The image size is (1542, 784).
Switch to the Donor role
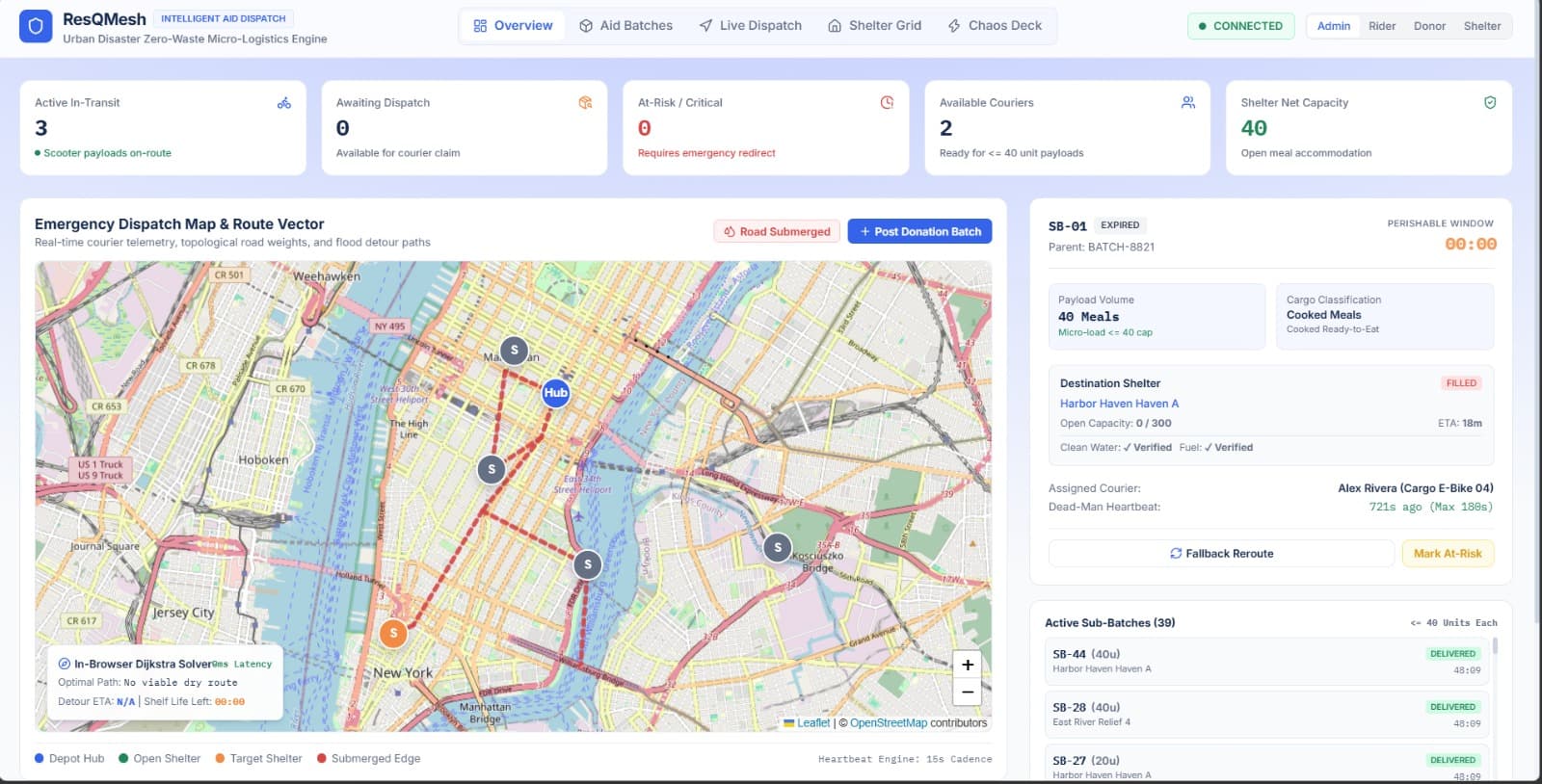[1429, 26]
